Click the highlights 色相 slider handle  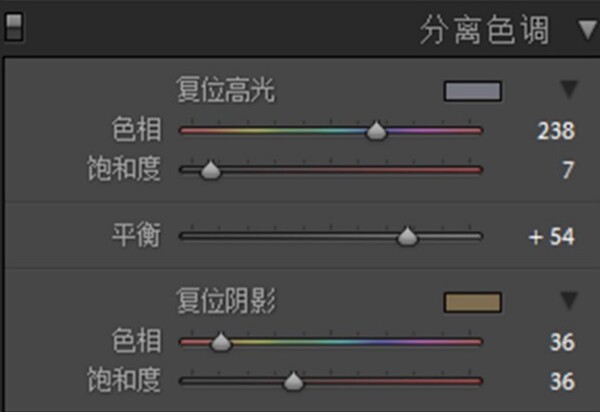coord(377,131)
